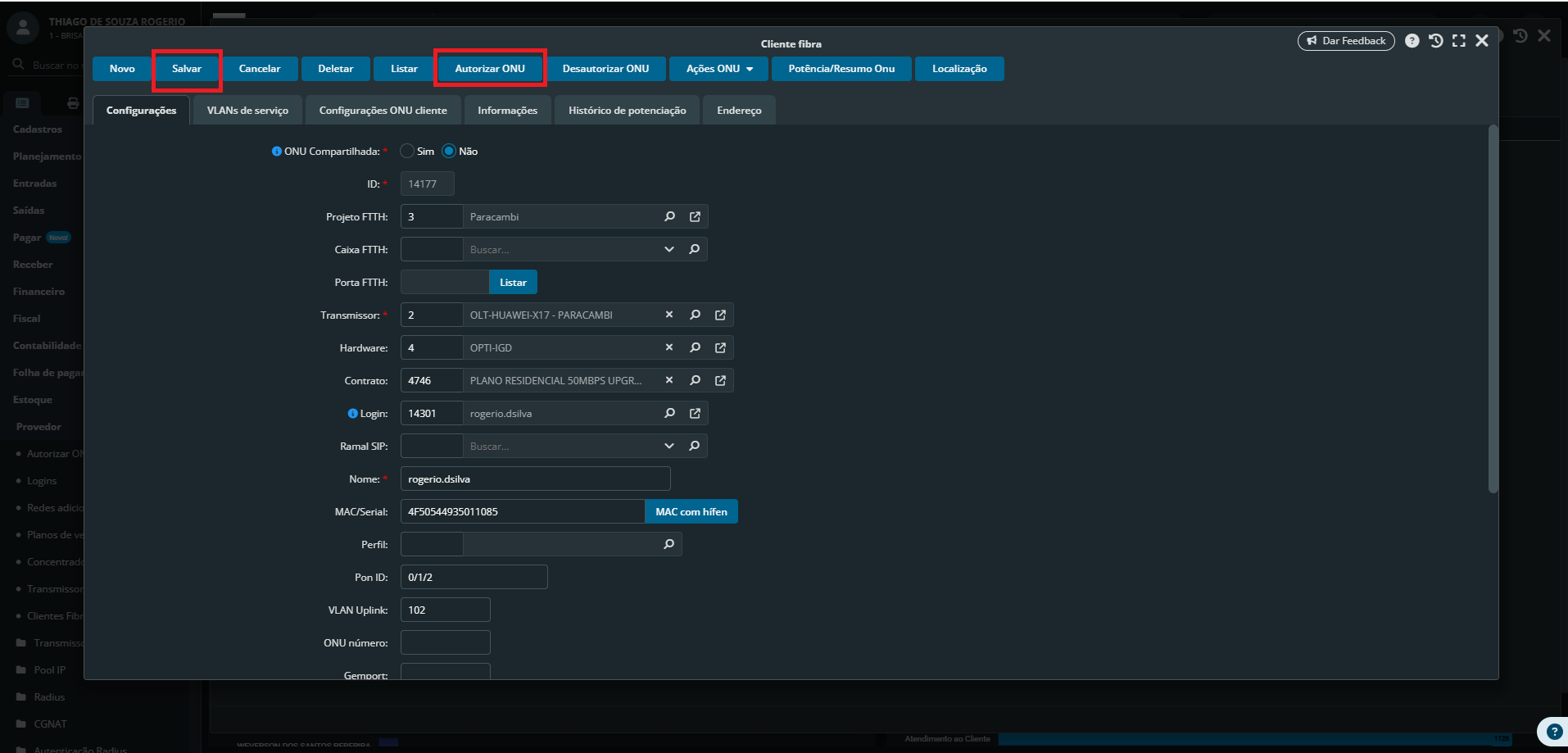This screenshot has width=1568, height=753.
Task: Switch to the VLANs de serviço tab
Action: tap(247, 111)
